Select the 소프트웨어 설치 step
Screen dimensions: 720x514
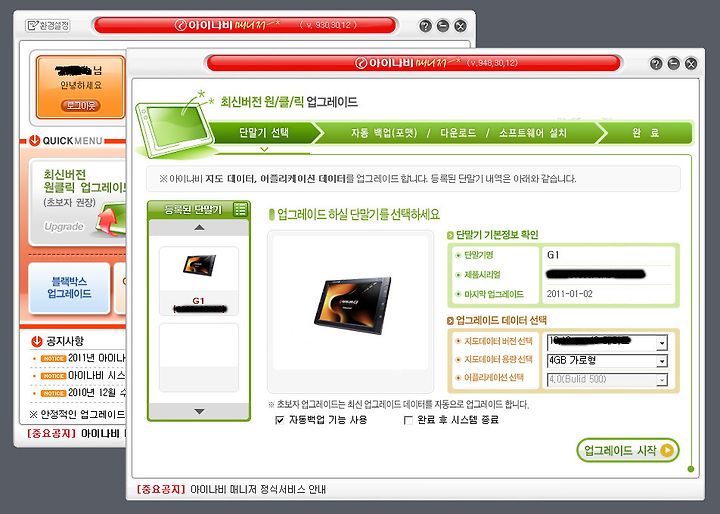[533, 133]
